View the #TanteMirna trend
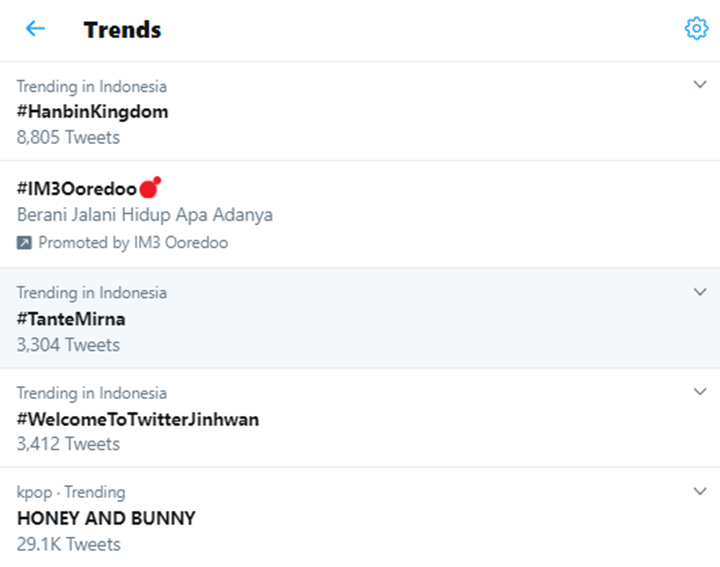 pyautogui.click(x=71, y=319)
